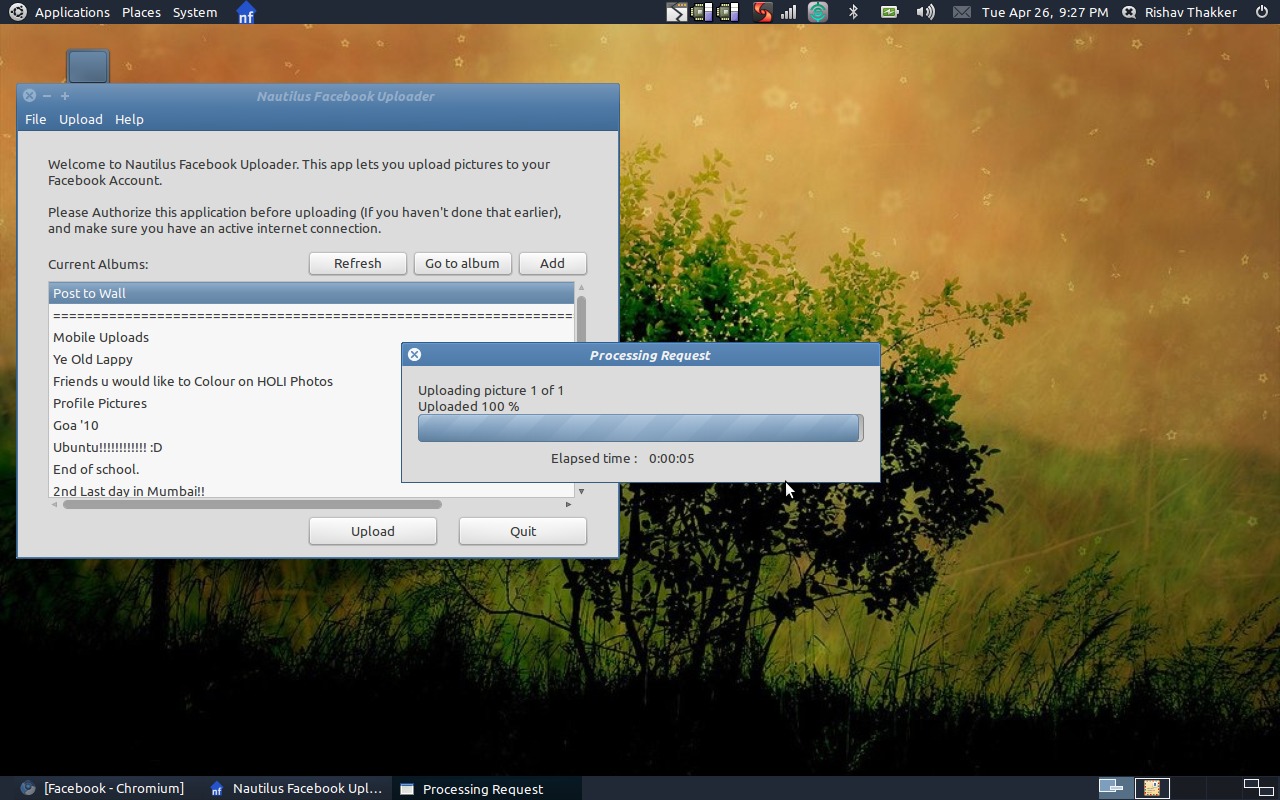Open the Places menu in top panel
Image resolution: width=1280 pixels, height=800 pixels.
click(141, 12)
